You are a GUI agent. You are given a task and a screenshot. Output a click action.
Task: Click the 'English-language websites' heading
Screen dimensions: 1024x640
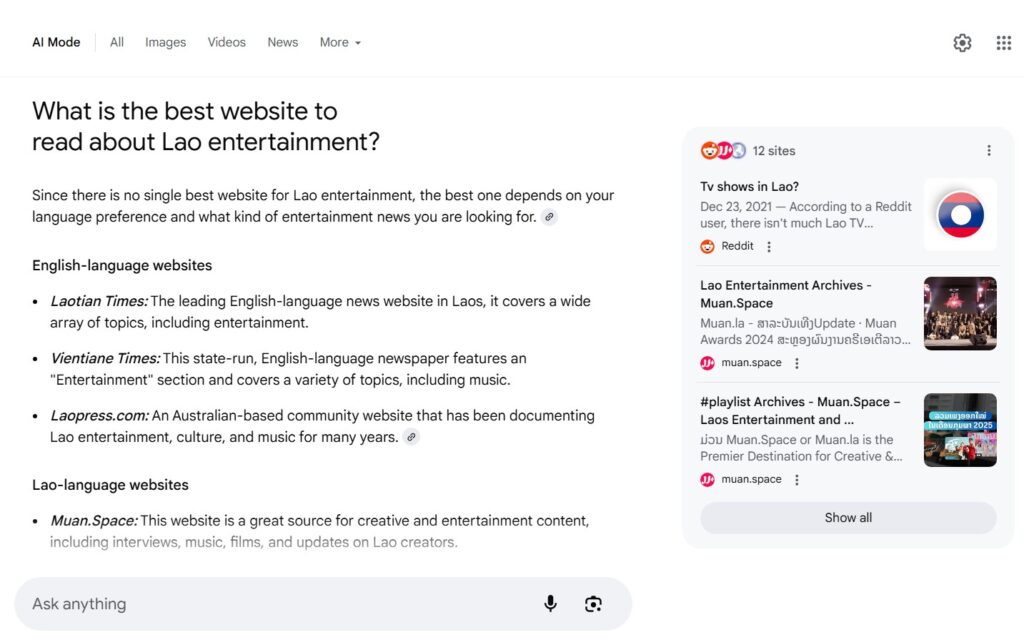tap(122, 265)
